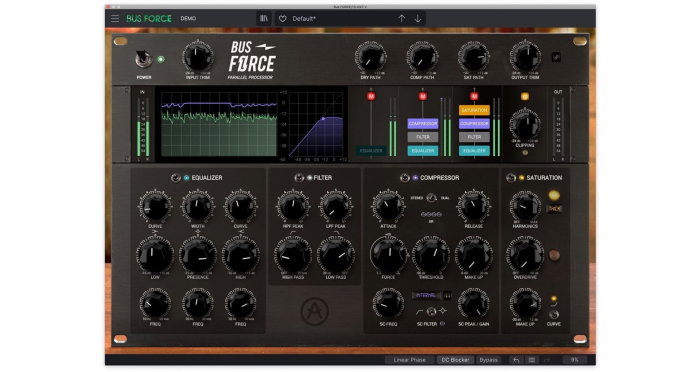Load previous preset with up arrow
700x372 pixels.
click(x=401, y=18)
